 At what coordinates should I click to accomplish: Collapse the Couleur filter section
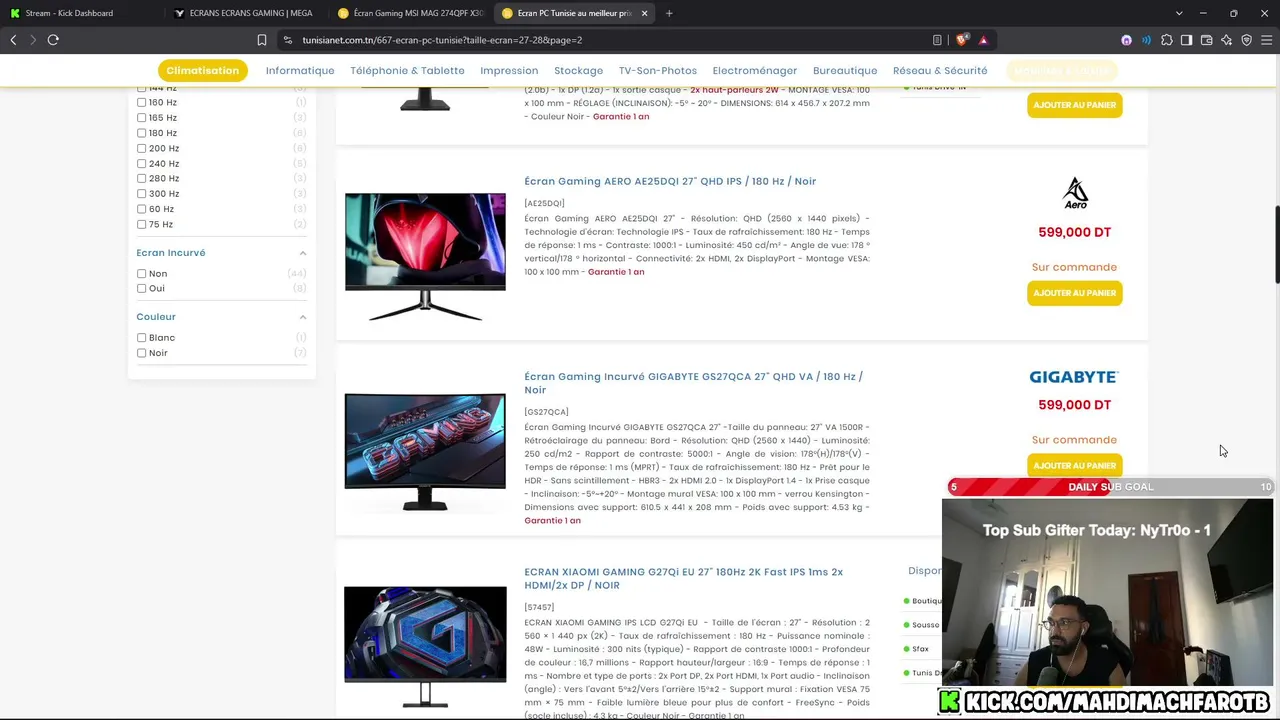(x=302, y=317)
